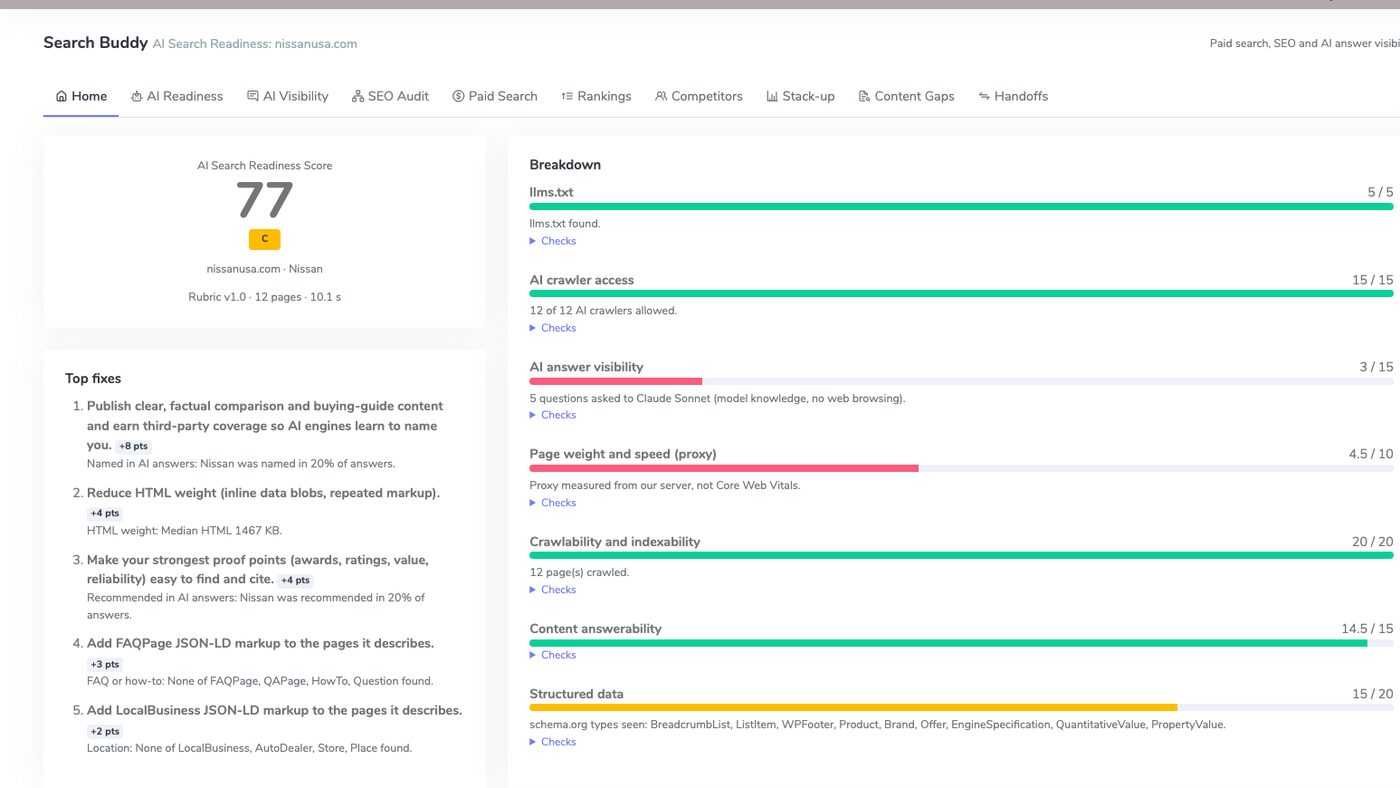Click the Handoffs arrows icon
The width and height of the screenshot is (1400, 788).
[984, 96]
